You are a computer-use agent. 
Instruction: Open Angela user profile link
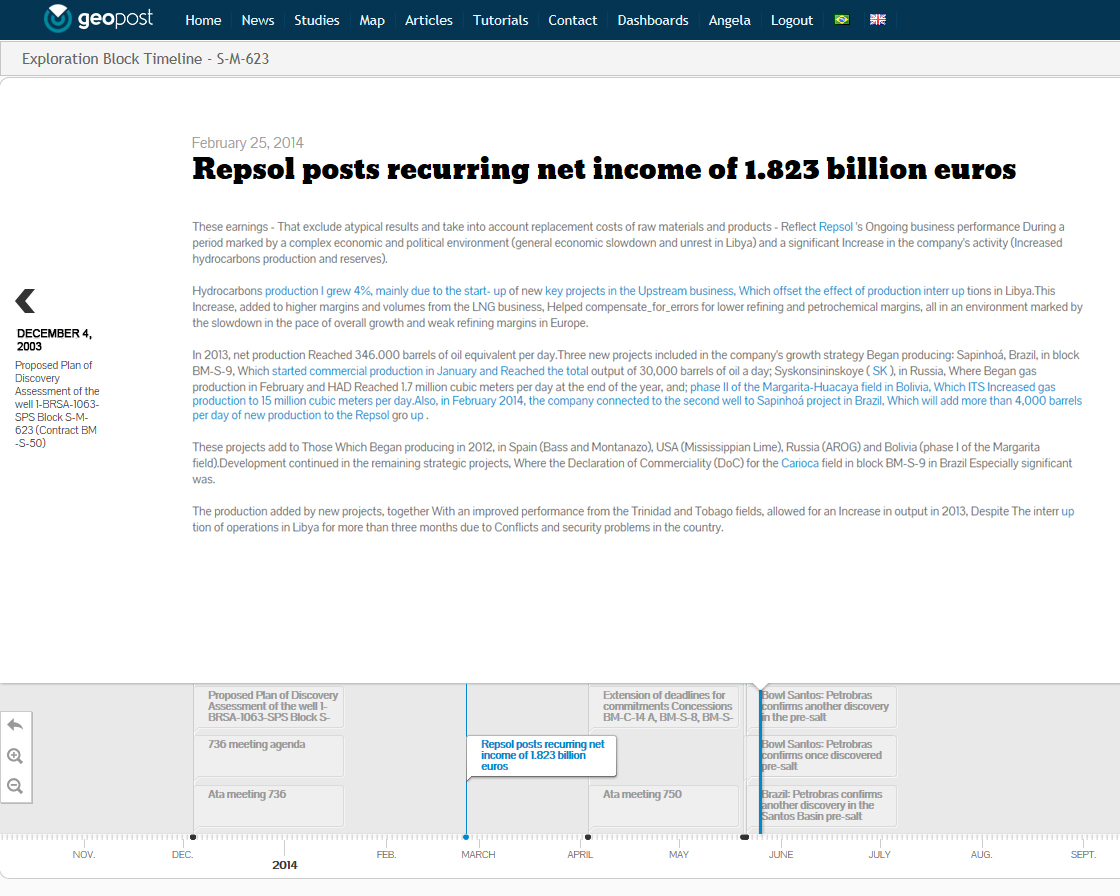point(729,20)
